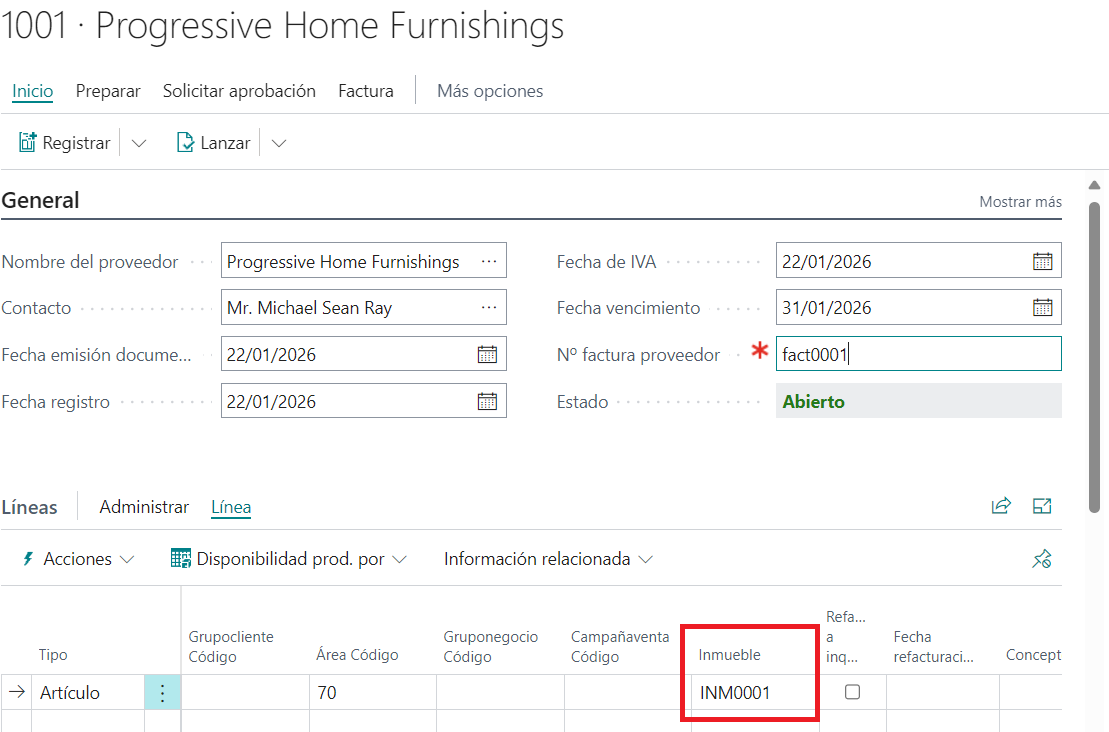Expand the Registrar dropdown arrow
This screenshot has width=1109, height=732.
(x=139, y=144)
